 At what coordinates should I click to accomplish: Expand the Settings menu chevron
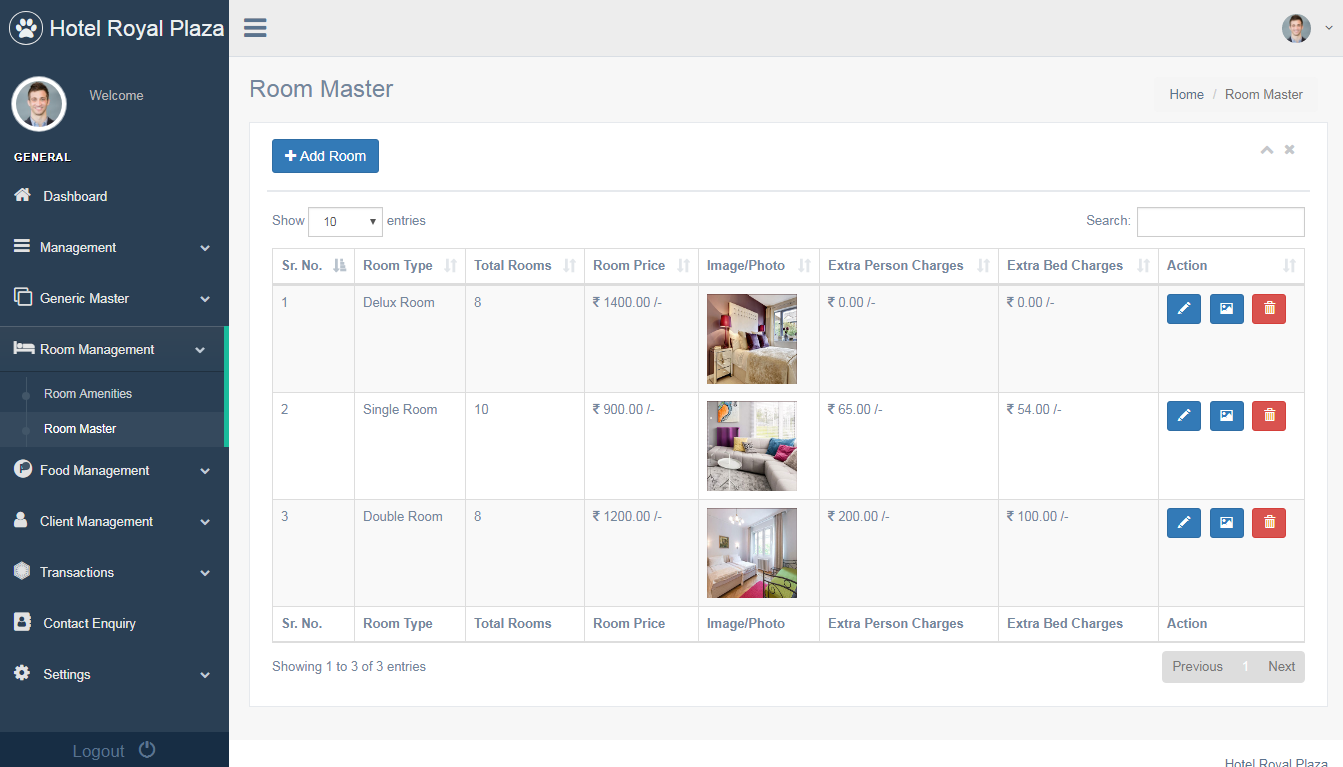point(205,675)
